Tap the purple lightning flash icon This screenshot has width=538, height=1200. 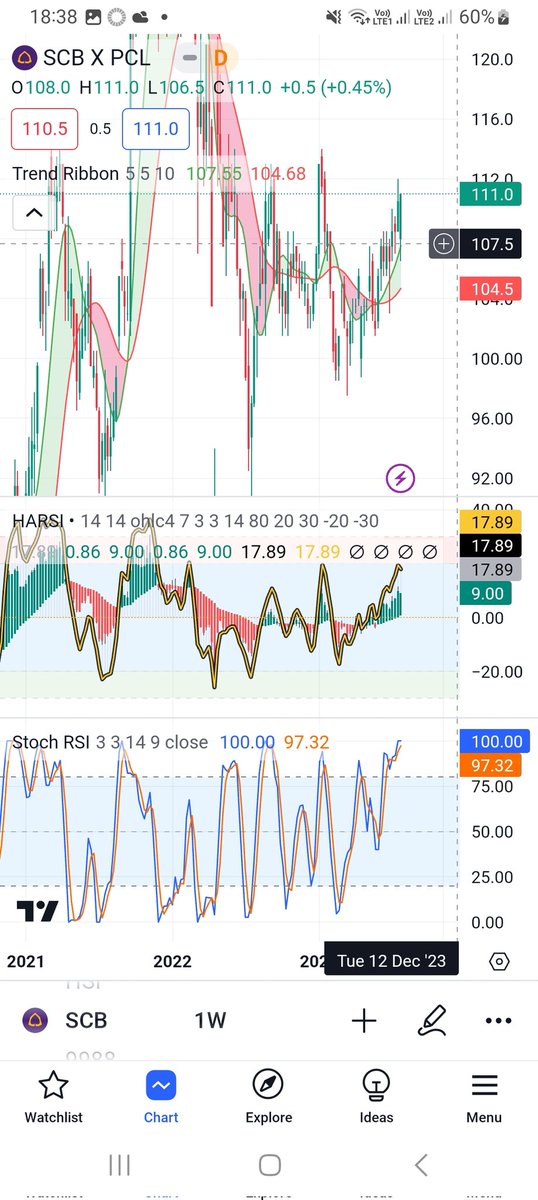tap(400, 478)
